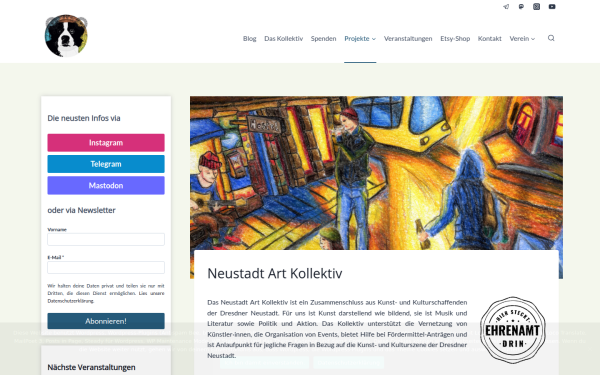Image resolution: width=600 pixels, height=375 pixels.
Task: Open the Mastodon icon in the top bar
Action: 521,7
